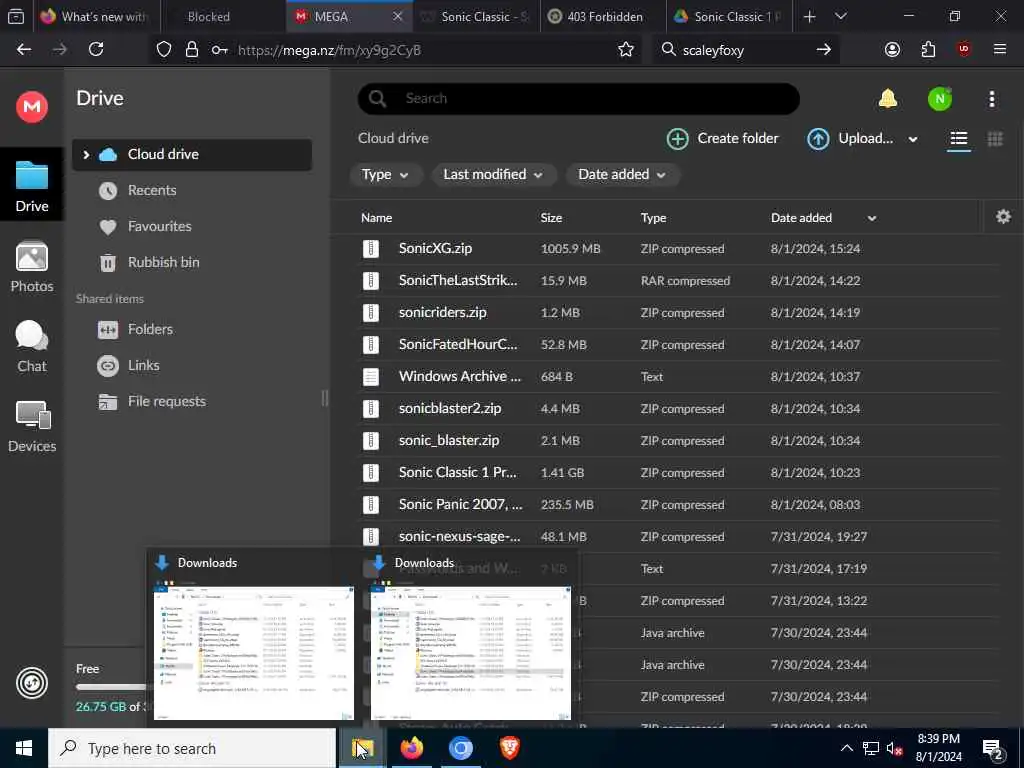The width and height of the screenshot is (1024, 768).
Task: Click the Windows Start button
Action: (x=24, y=748)
